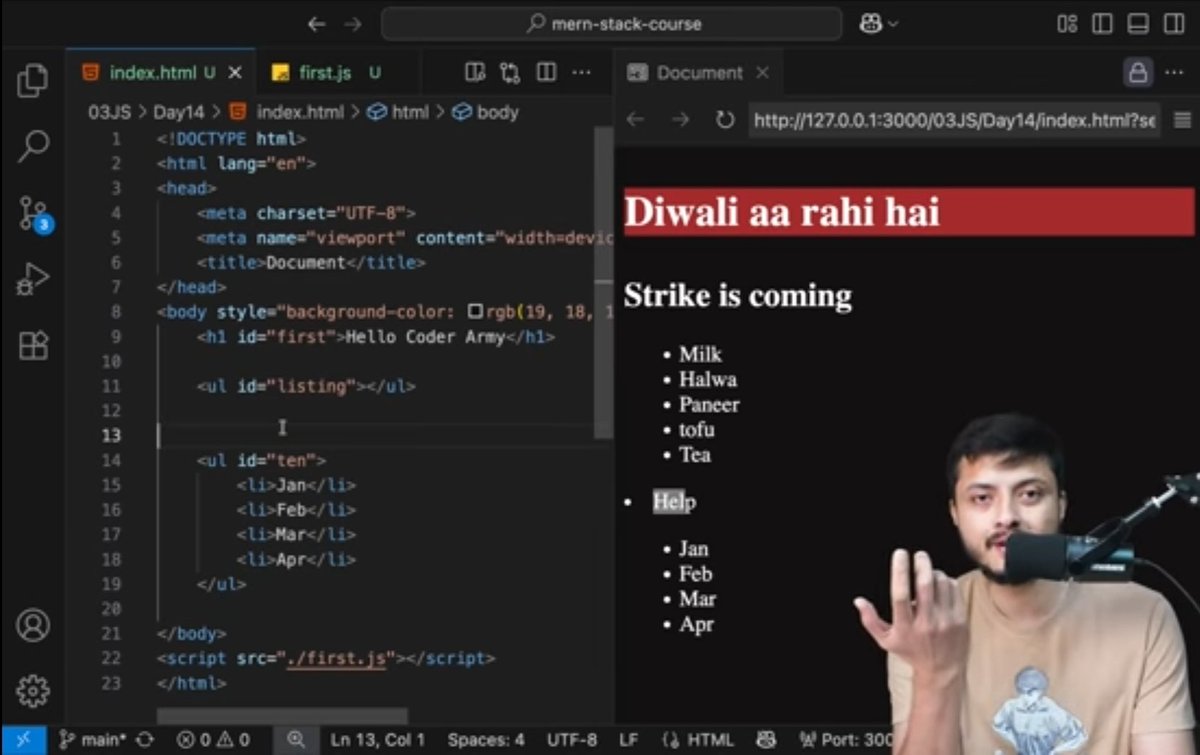Open the Search view in activity bar
This screenshot has width=1200, height=755.
coord(33,147)
